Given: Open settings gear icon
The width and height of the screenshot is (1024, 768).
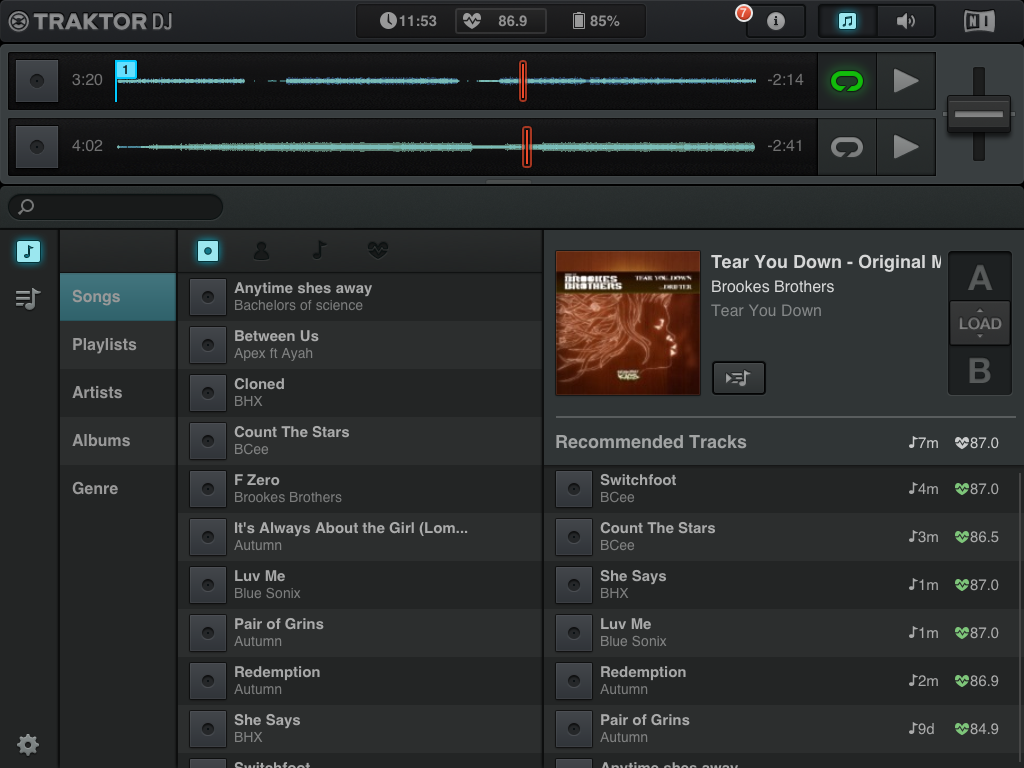Looking at the screenshot, I should click(x=28, y=744).
